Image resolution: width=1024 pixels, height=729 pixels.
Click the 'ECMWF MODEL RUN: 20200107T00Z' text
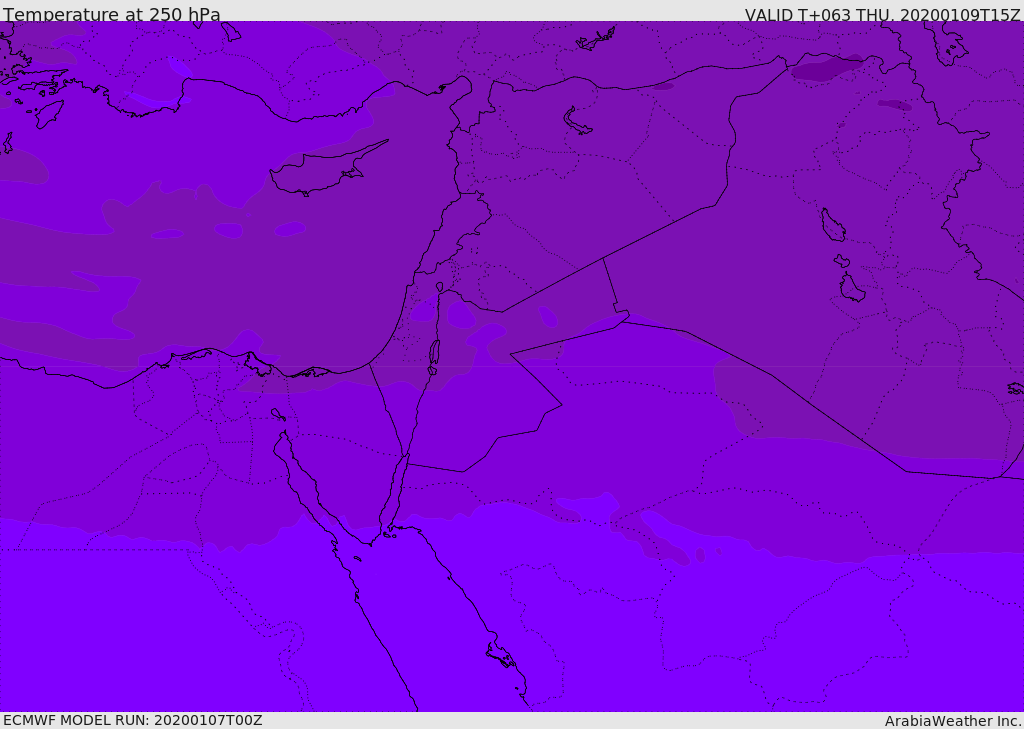click(x=133, y=720)
